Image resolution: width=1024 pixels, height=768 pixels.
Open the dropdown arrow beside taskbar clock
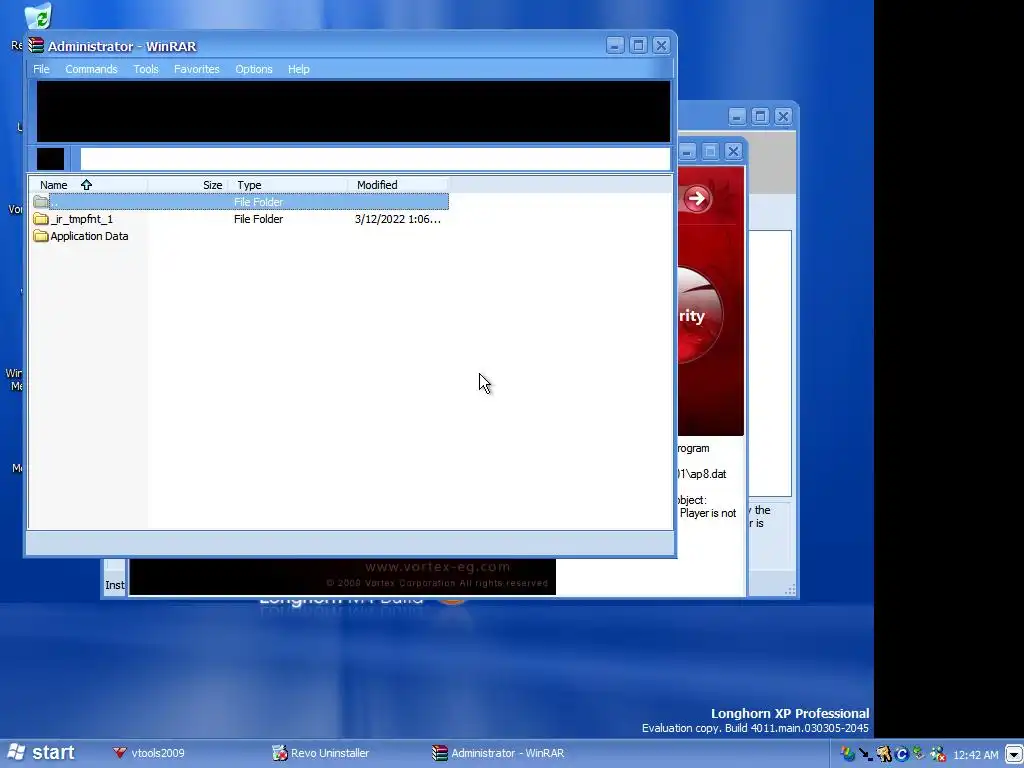1013,755
